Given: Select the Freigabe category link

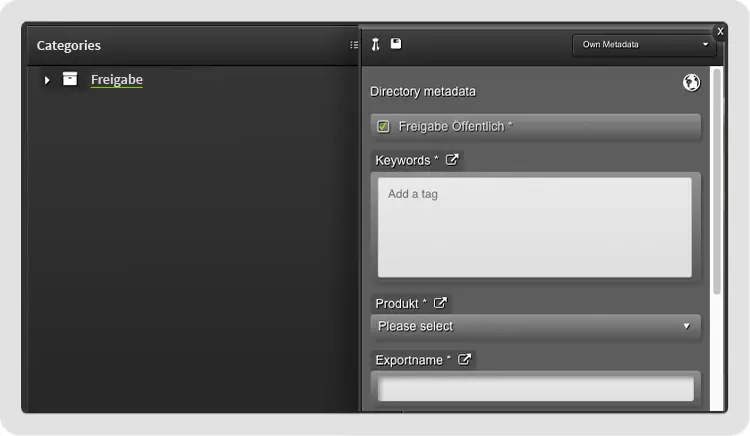Looking at the screenshot, I should pos(116,79).
